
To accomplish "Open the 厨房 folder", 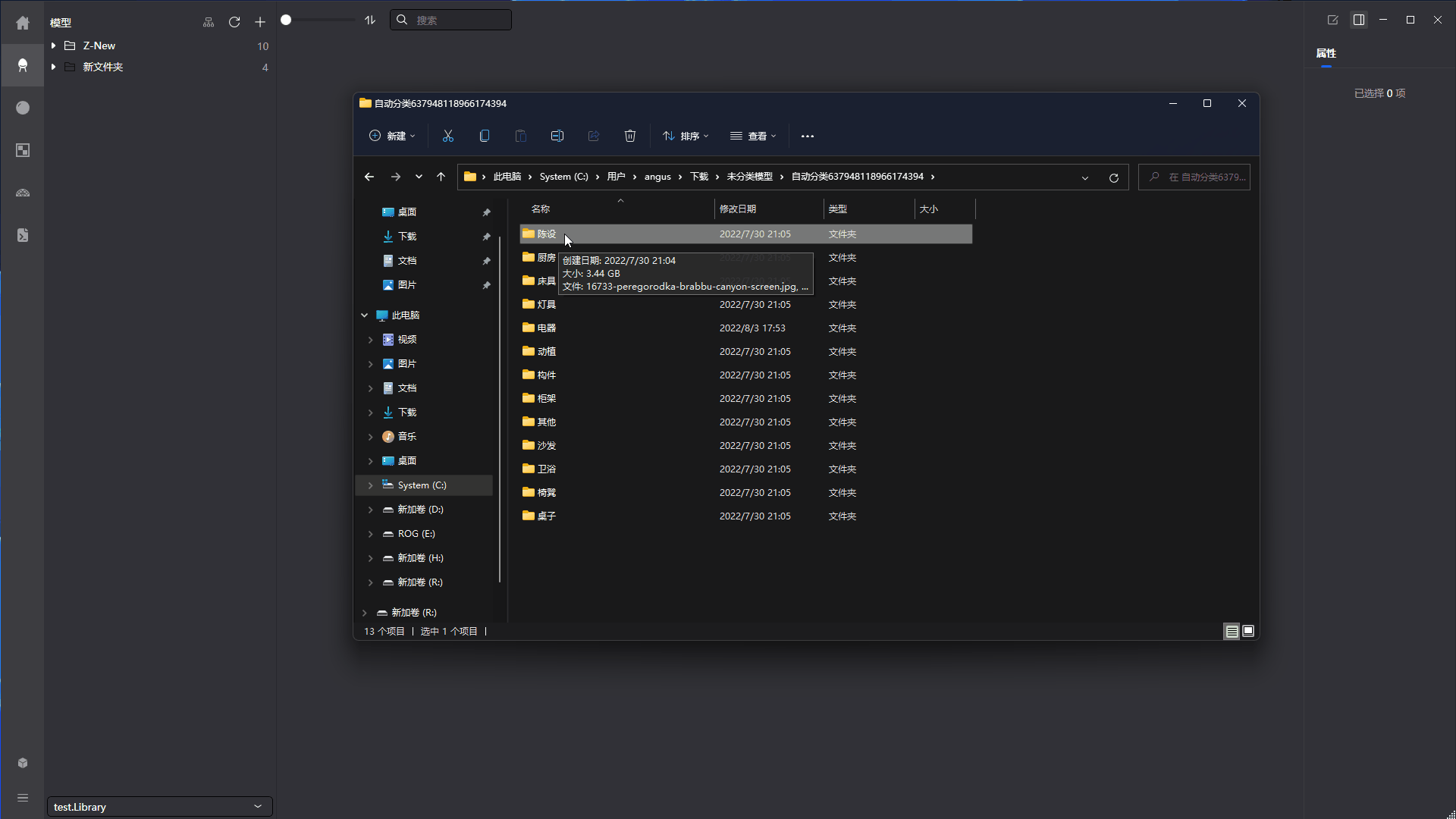I will pyautogui.click(x=546, y=257).
